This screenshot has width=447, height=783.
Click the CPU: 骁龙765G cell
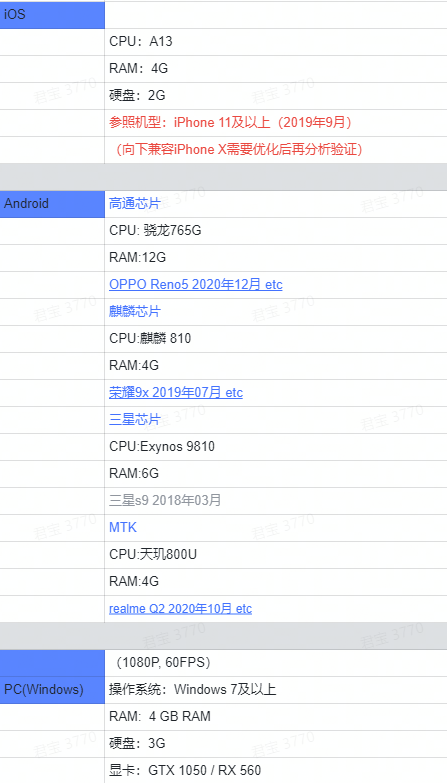tap(276, 231)
